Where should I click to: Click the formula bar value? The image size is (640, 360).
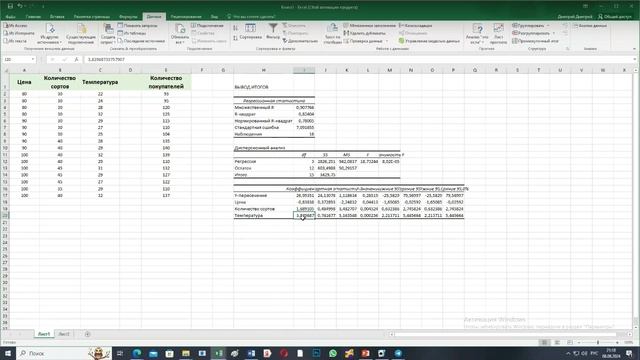[x=106, y=60]
